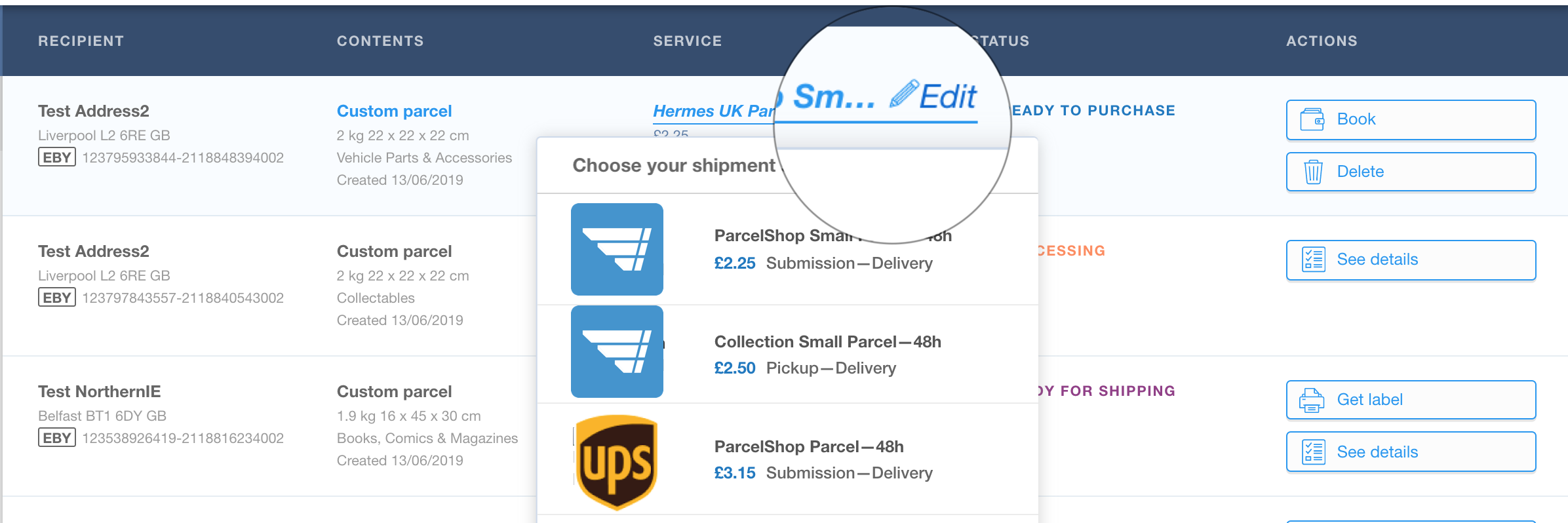Delete the first shipment
The width and height of the screenshot is (1568, 523).
(x=1411, y=172)
